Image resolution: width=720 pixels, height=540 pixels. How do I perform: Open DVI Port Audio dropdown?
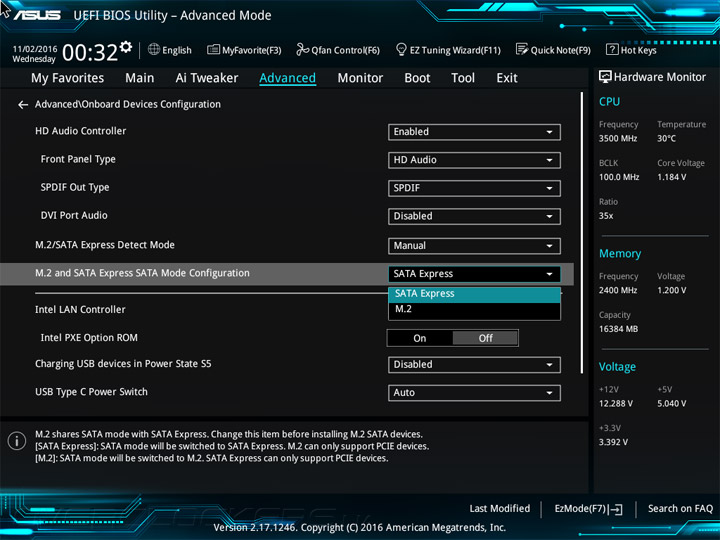pos(474,216)
